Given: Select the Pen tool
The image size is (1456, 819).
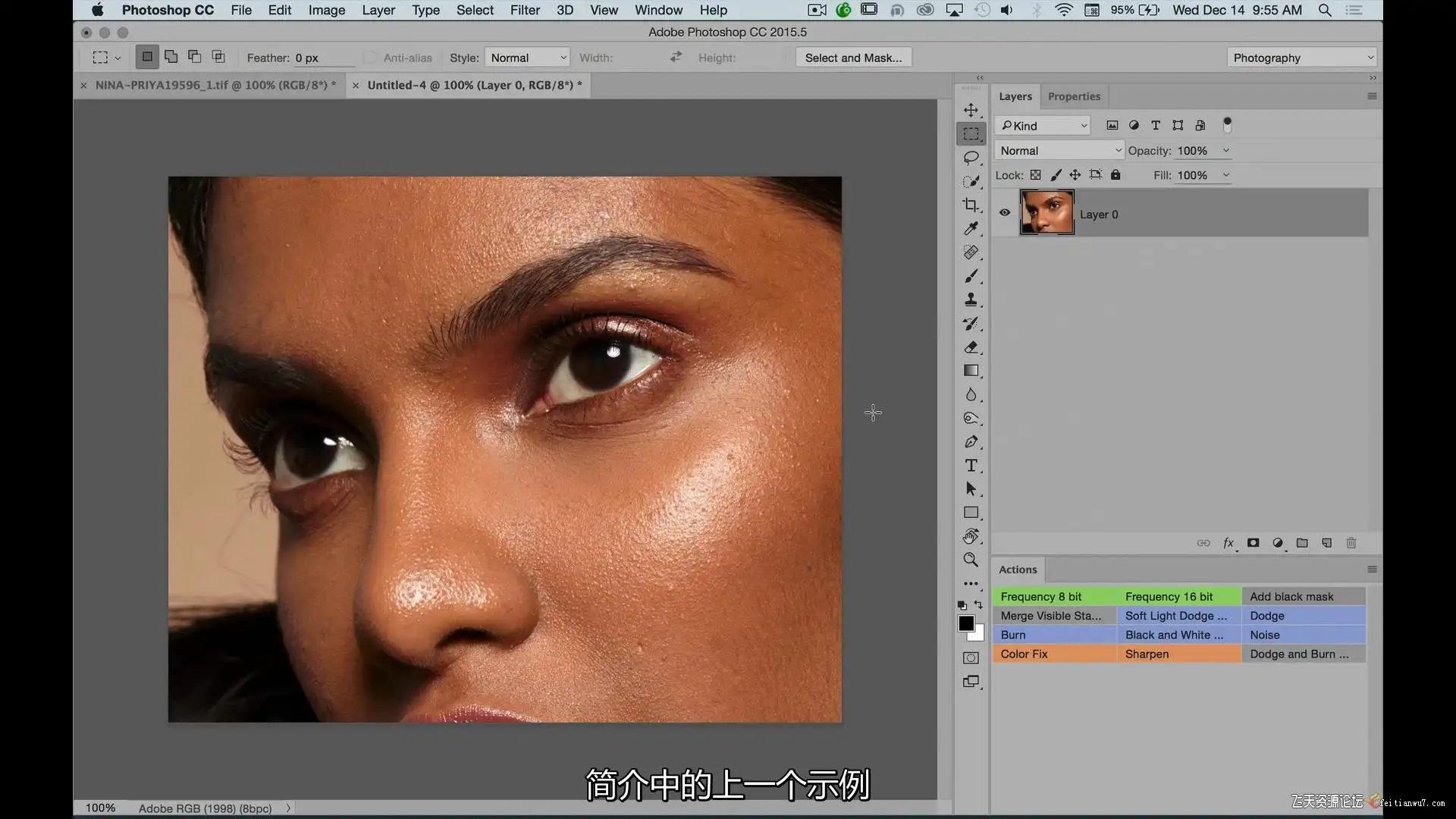Looking at the screenshot, I should (971, 441).
